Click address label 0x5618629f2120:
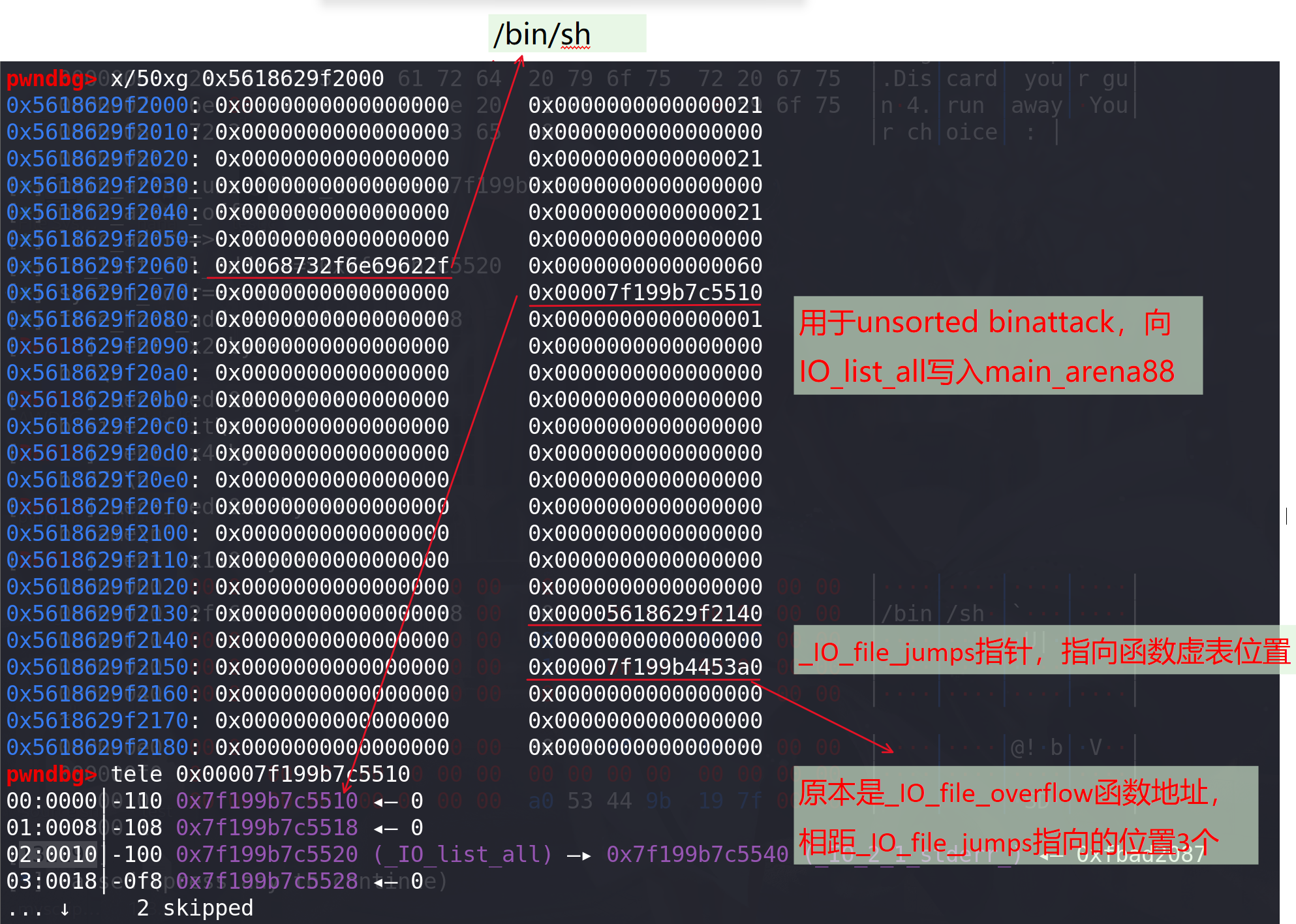The height and width of the screenshot is (924, 1296). tap(104, 587)
